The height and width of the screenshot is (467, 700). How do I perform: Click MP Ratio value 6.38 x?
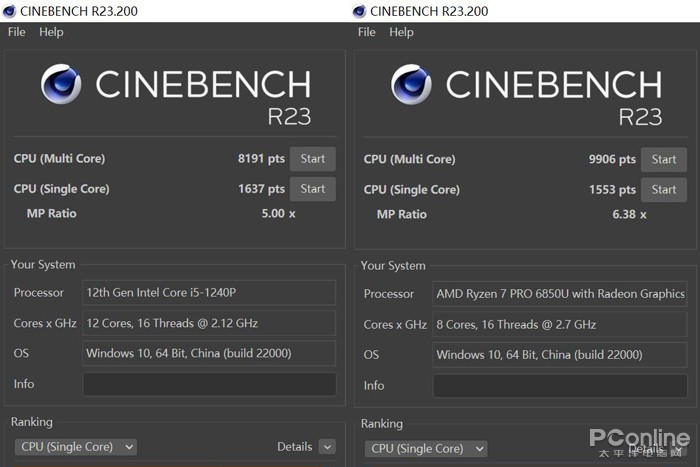pos(629,214)
